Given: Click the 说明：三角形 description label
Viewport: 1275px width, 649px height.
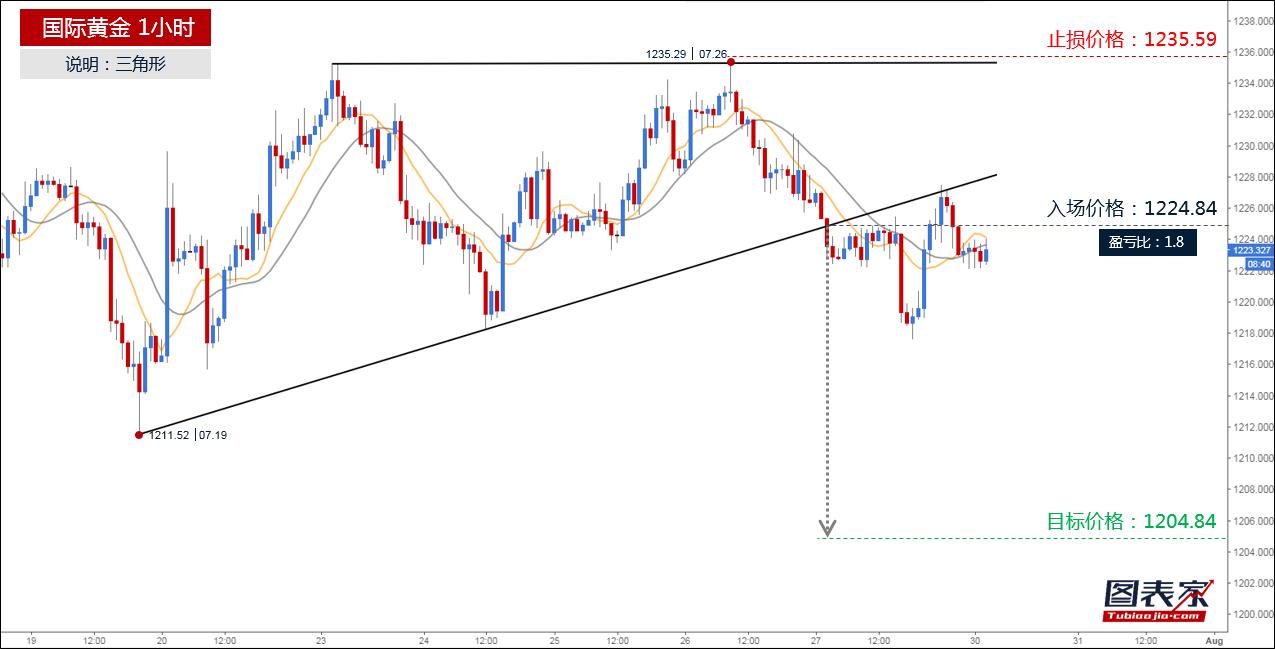Looking at the screenshot, I should click(x=116, y=64).
